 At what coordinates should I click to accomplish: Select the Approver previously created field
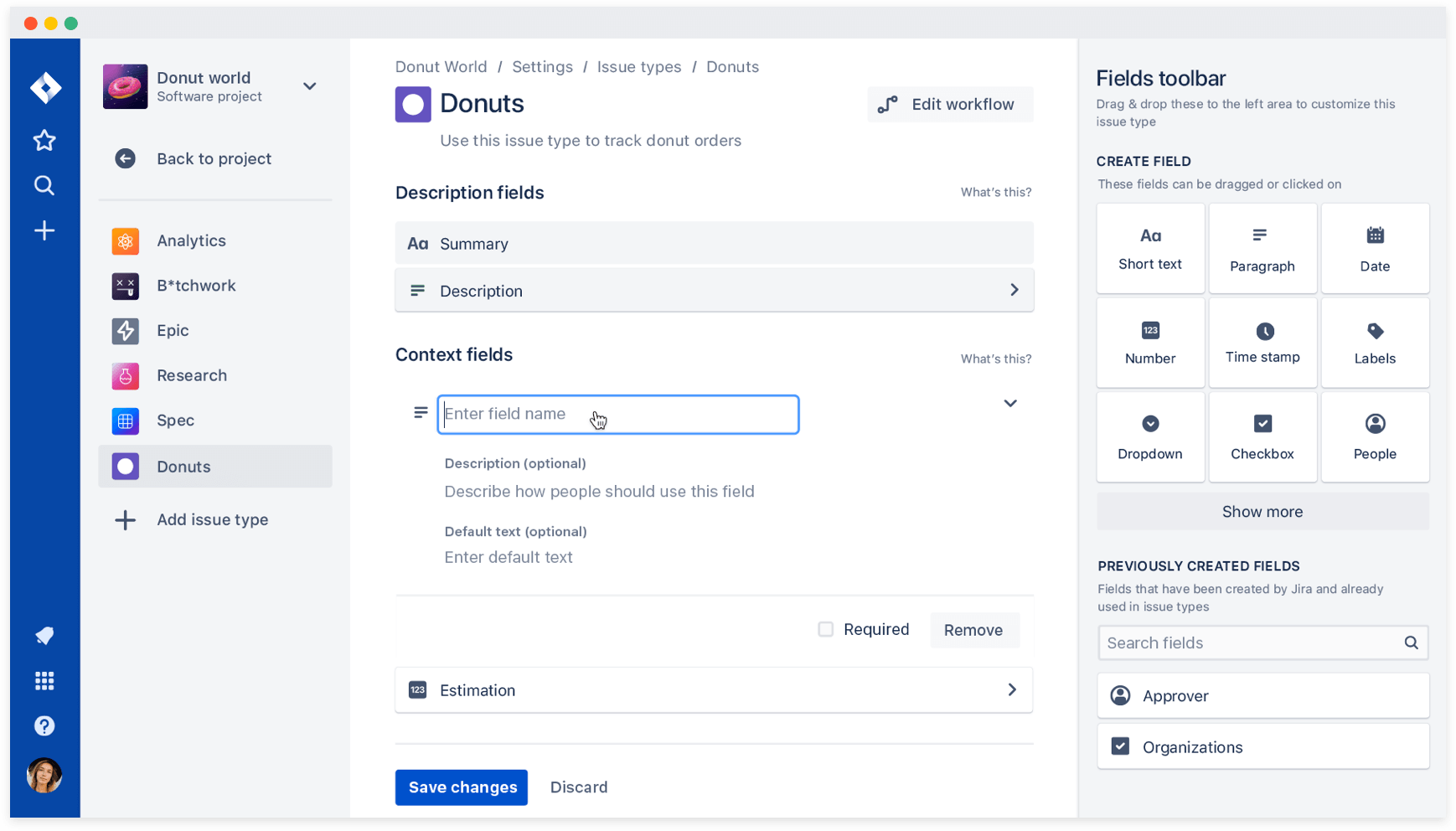tap(1262, 696)
